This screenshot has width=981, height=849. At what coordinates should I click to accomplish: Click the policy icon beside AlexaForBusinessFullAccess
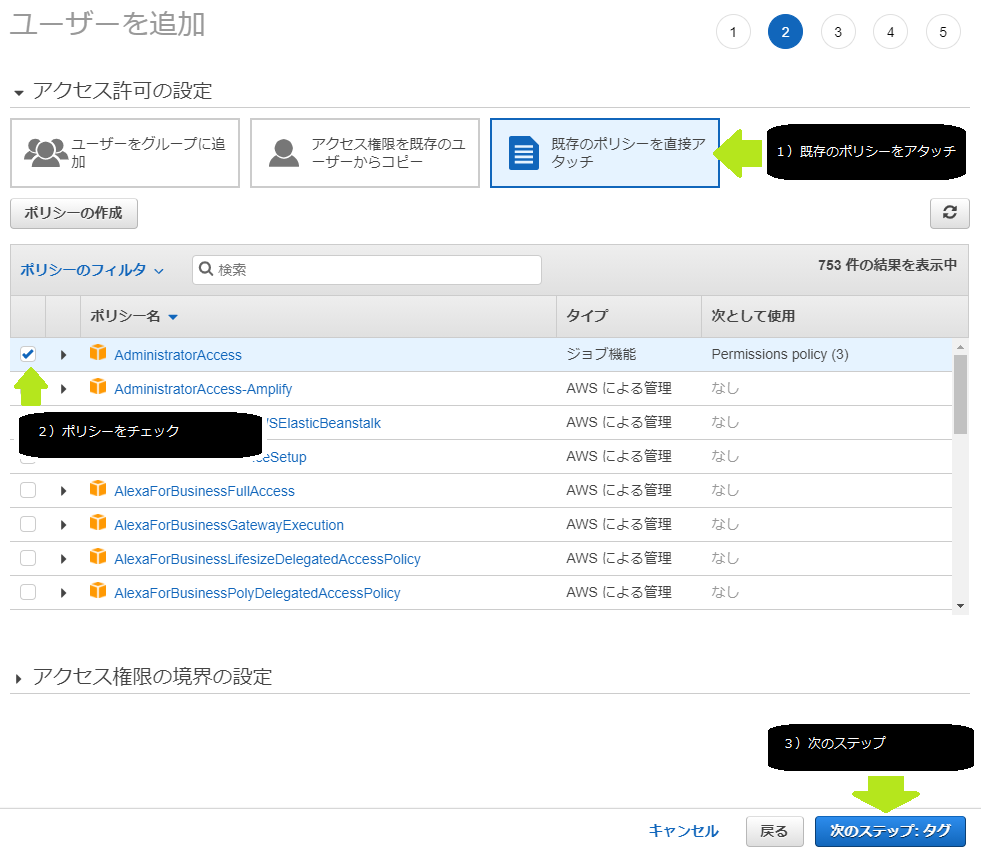point(98,489)
